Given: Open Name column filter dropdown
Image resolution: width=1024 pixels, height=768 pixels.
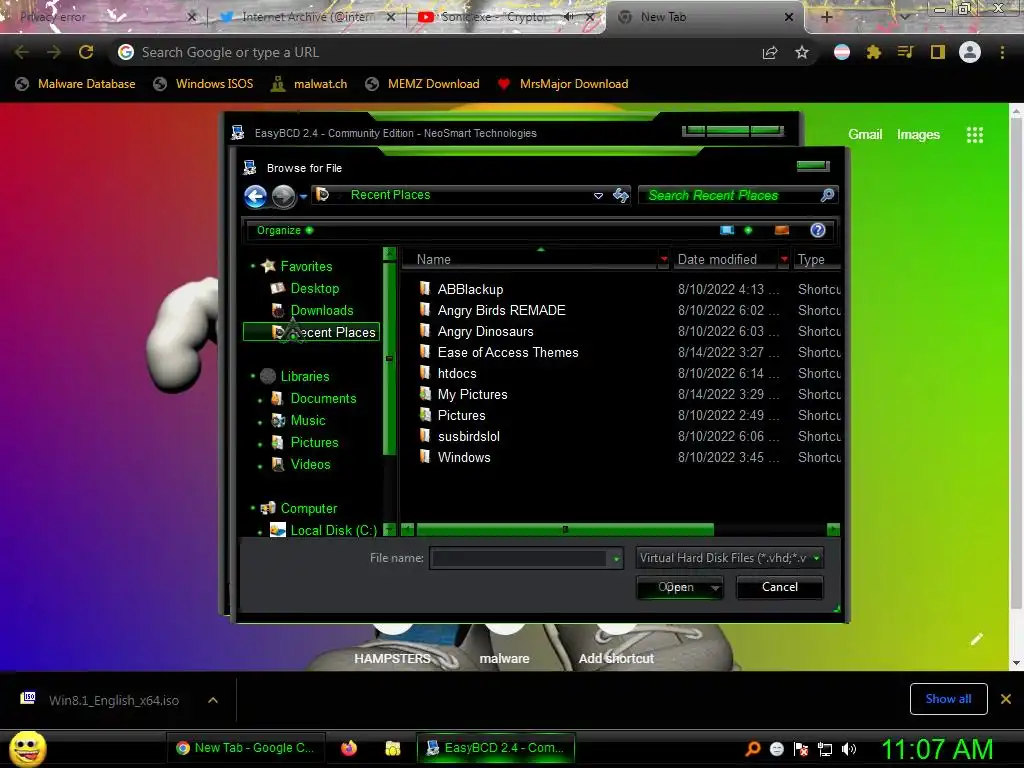Looking at the screenshot, I should pos(664,259).
